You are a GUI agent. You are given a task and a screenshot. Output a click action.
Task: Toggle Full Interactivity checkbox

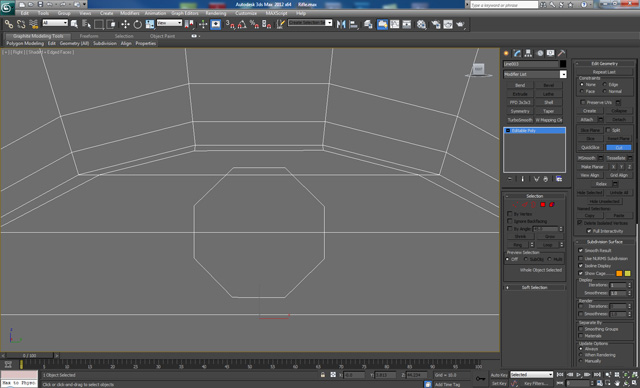tap(589, 231)
